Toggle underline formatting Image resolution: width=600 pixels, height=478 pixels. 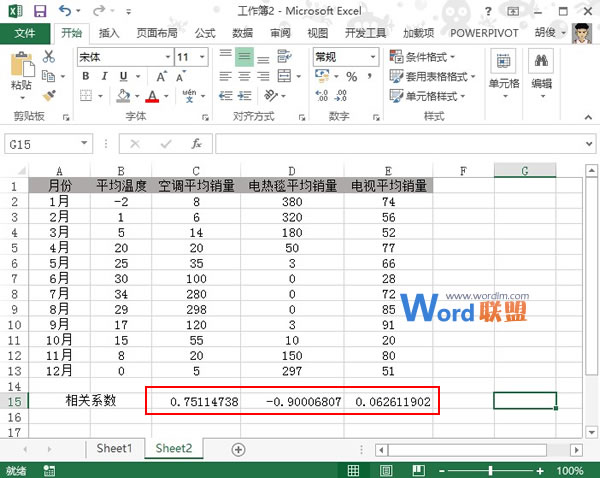(x=123, y=76)
